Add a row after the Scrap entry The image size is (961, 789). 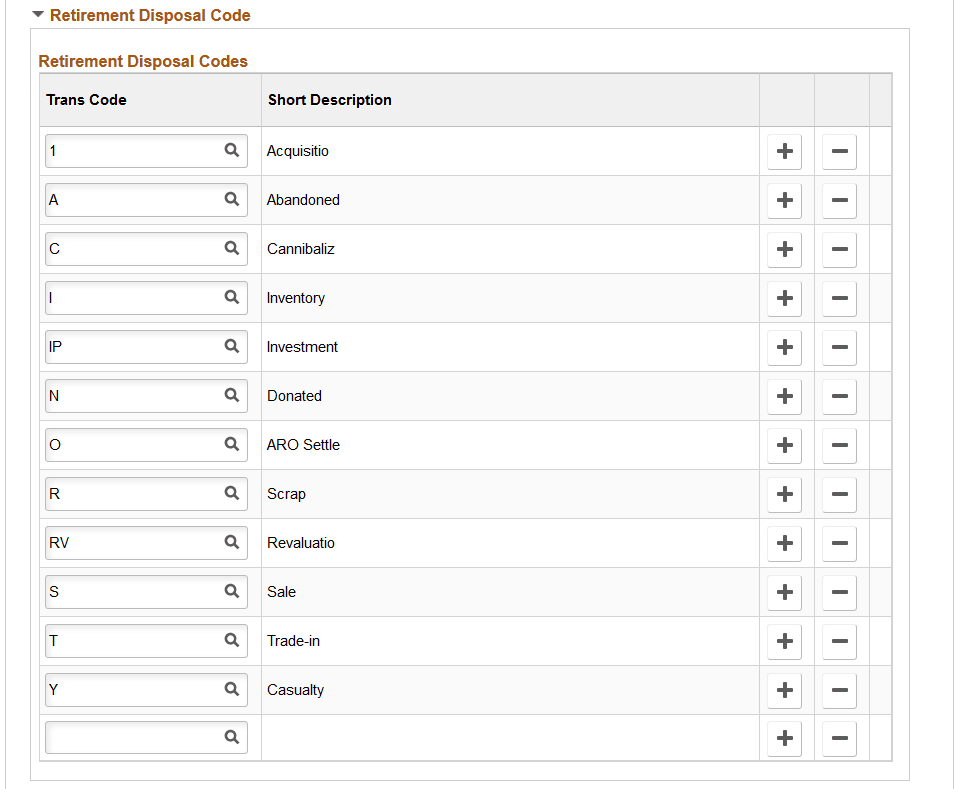pyautogui.click(x=784, y=494)
